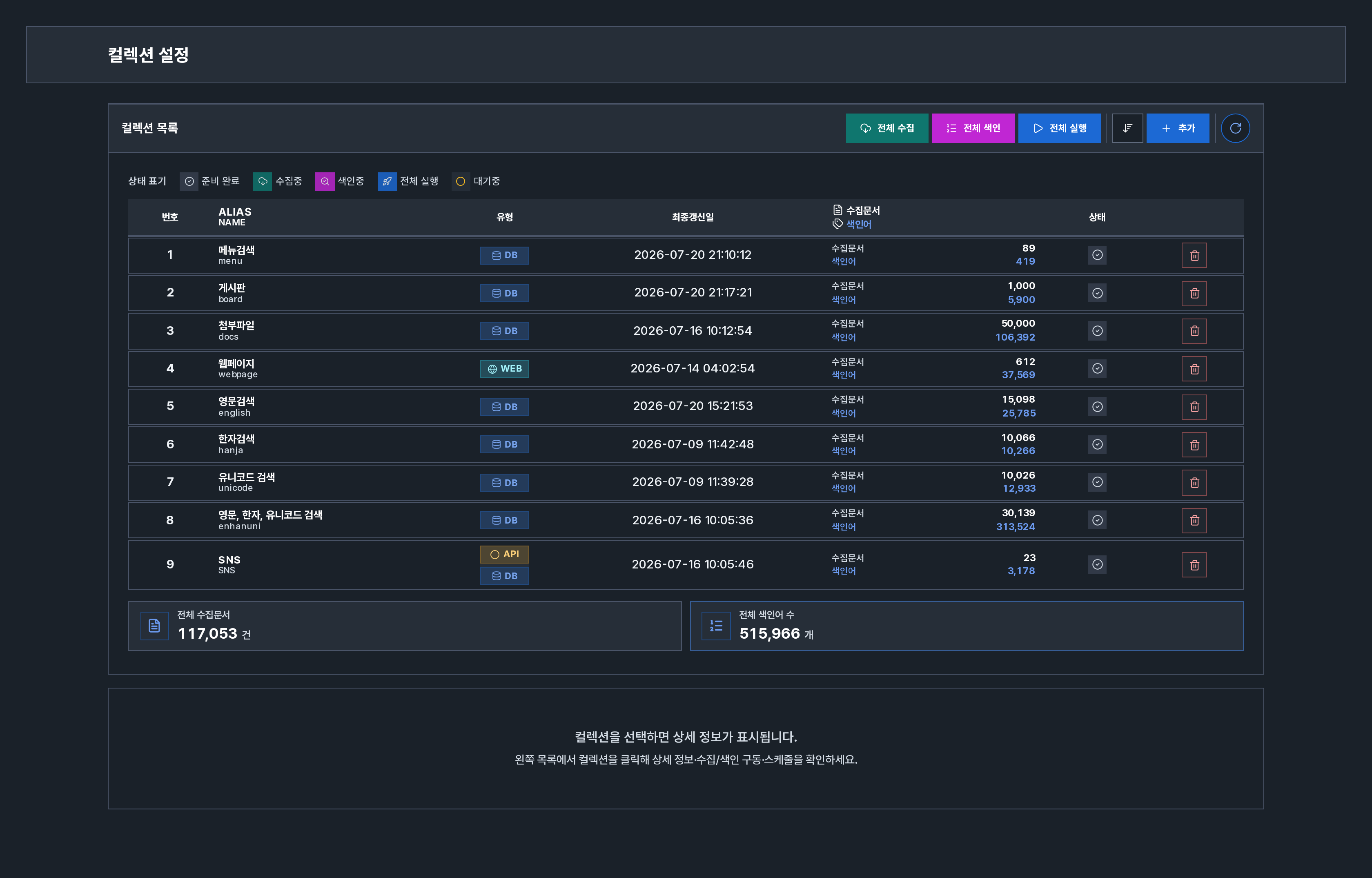The width and height of the screenshot is (1372, 878).
Task: Click the 대기중 legend icon
Action: (x=461, y=181)
